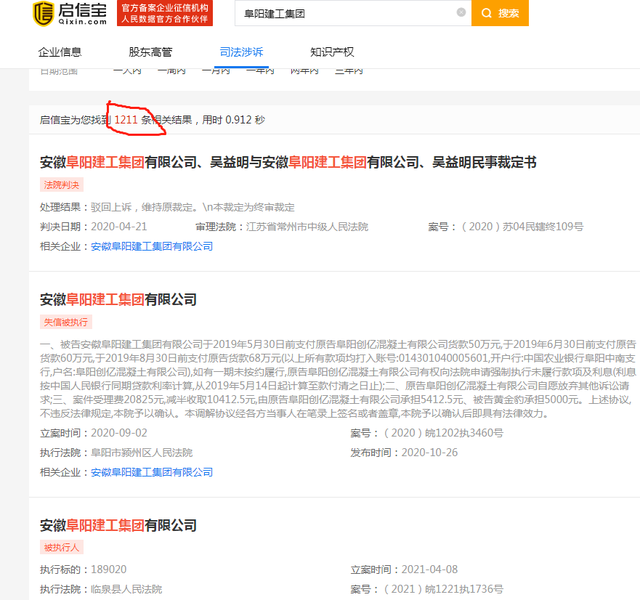Click the orange 搜索 search button
The width and height of the screenshot is (640, 600).
pos(500,13)
